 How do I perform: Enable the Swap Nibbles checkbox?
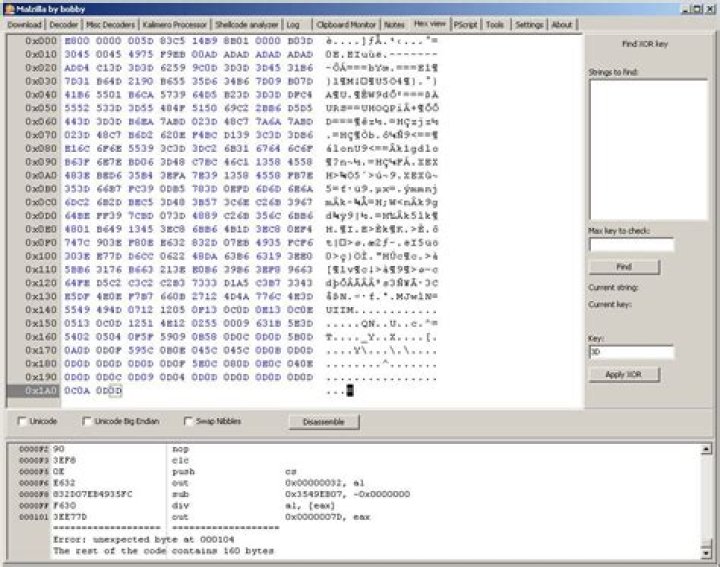coord(188,421)
